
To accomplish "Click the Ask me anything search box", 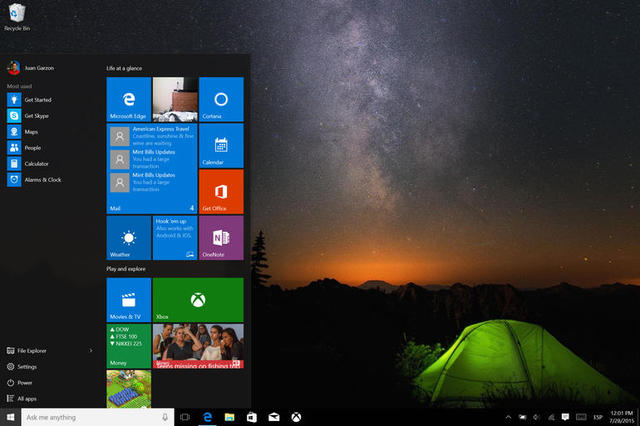I will coord(98,417).
